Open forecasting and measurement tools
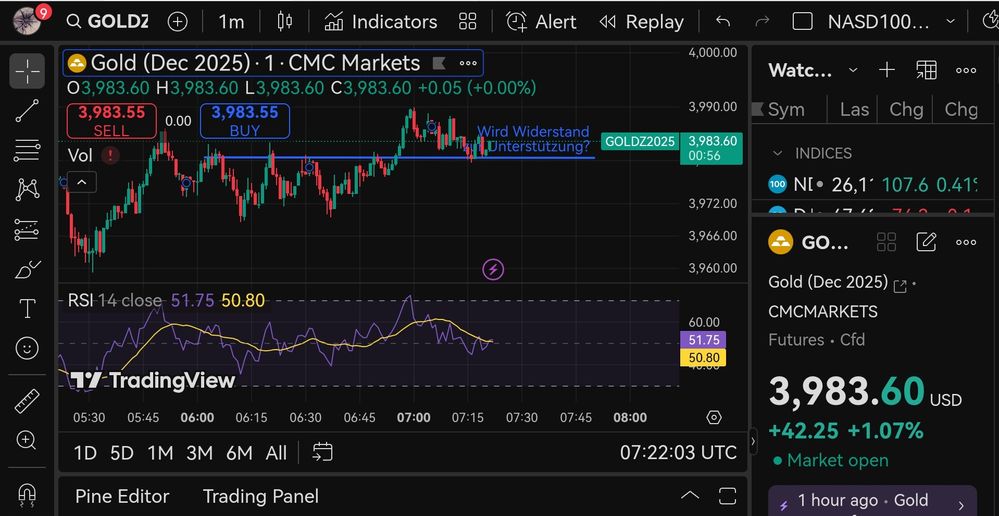Screen dimensions: 999x516 pos(27,230)
